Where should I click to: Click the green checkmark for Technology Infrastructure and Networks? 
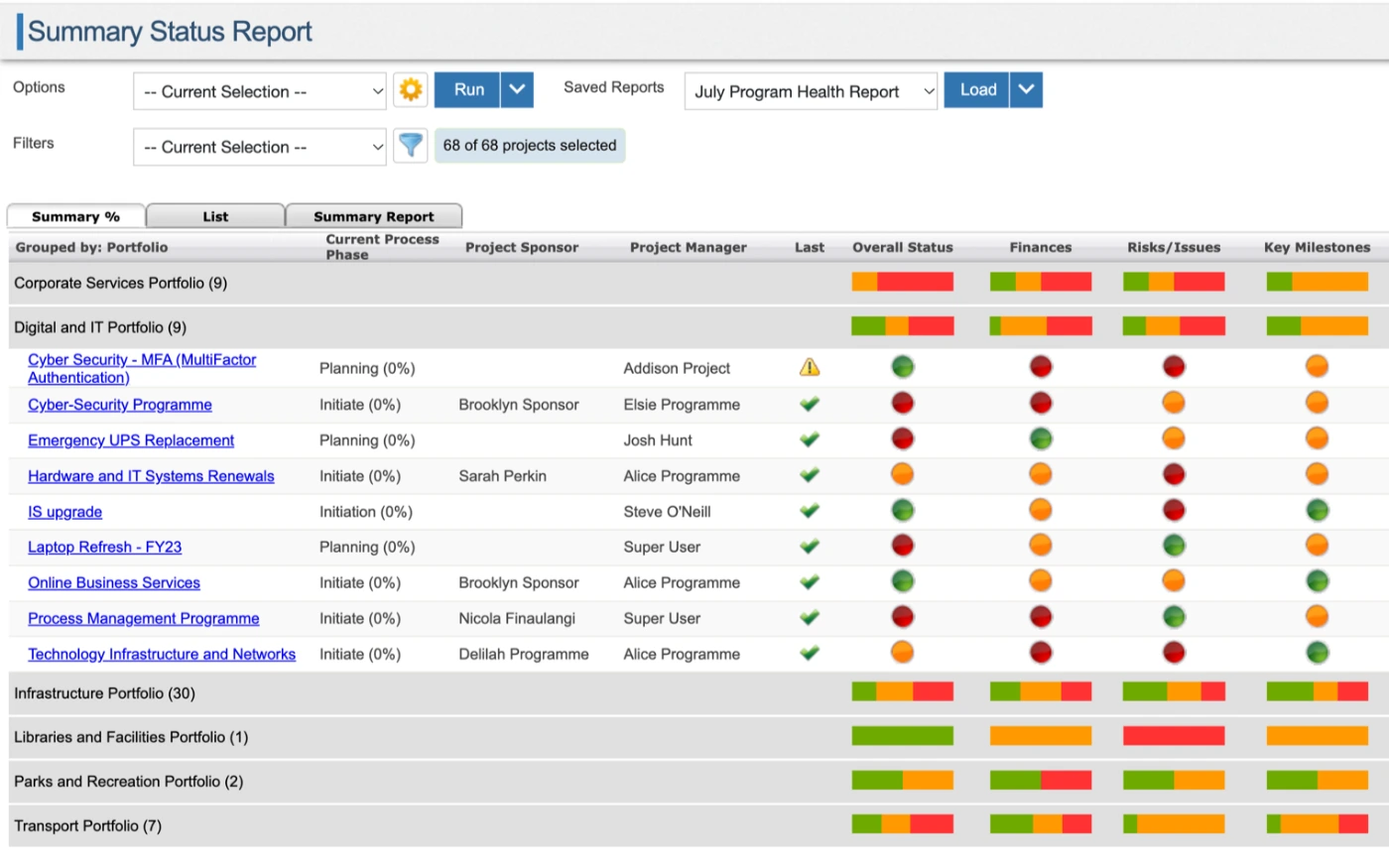[x=810, y=654]
